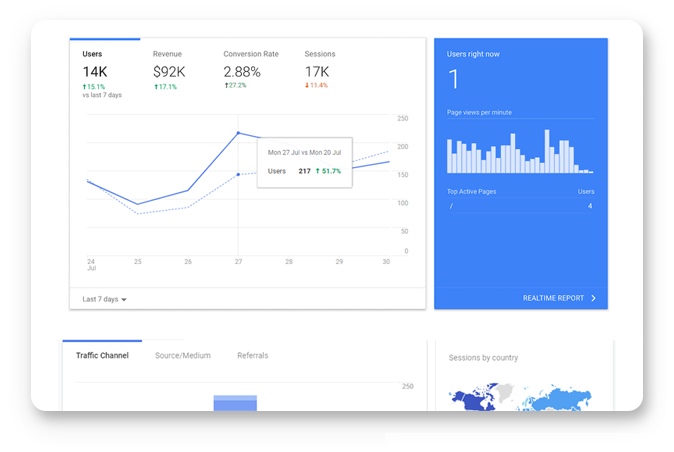The image size is (674, 452).
Task: Select the Traffic Channel tab
Action: coord(102,355)
